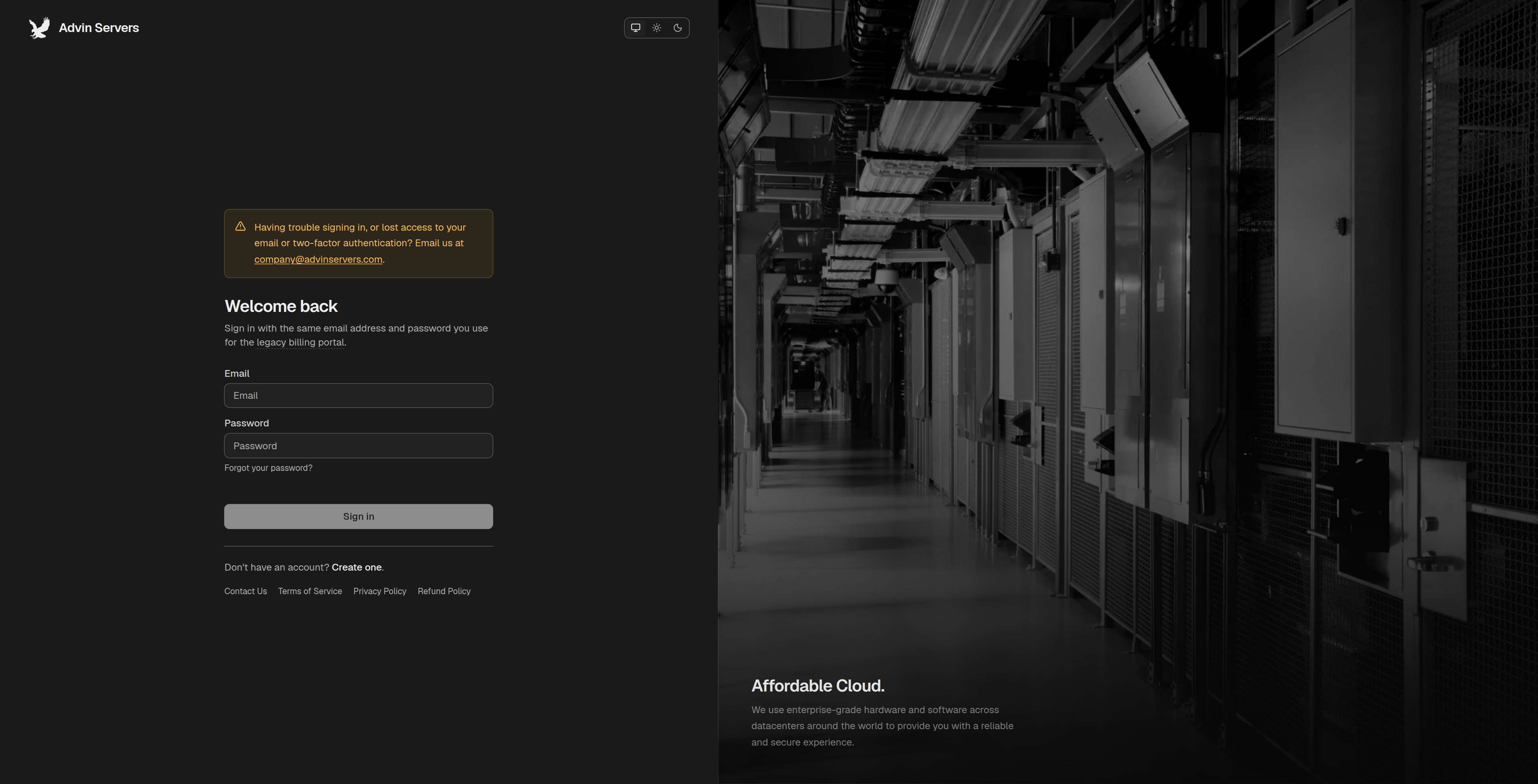Click Create one account link

pyautogui.click(x=356, y=567)
